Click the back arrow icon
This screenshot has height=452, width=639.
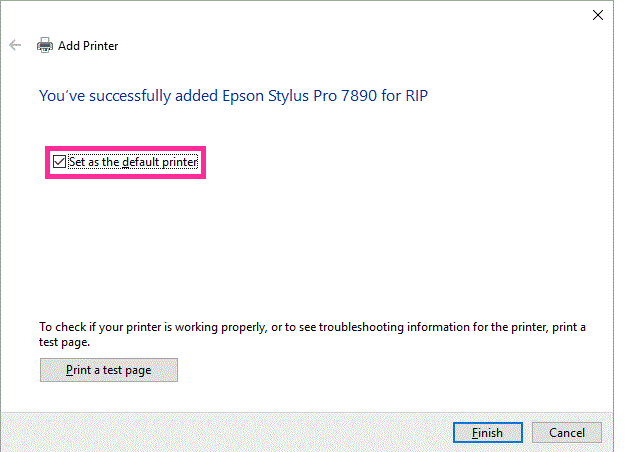[x=15, y=45]
